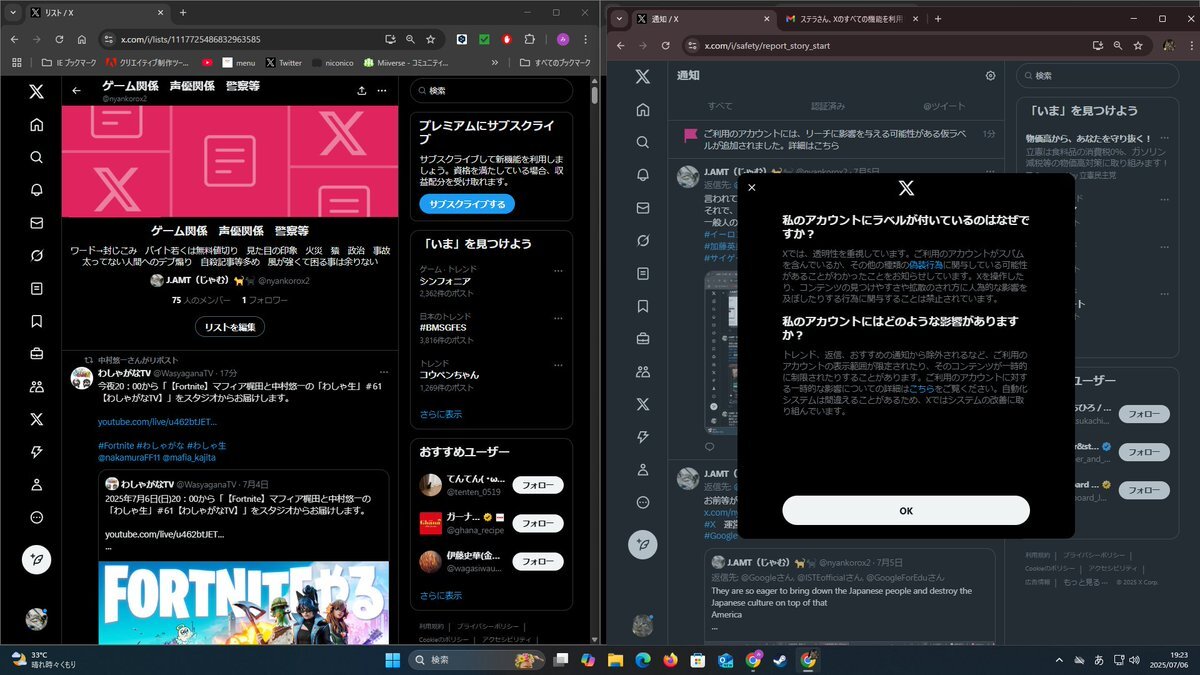Open the apps grid in the bookmarks bar
The width and height of the screenshot is (1200, 675).
tap(16, 62)
